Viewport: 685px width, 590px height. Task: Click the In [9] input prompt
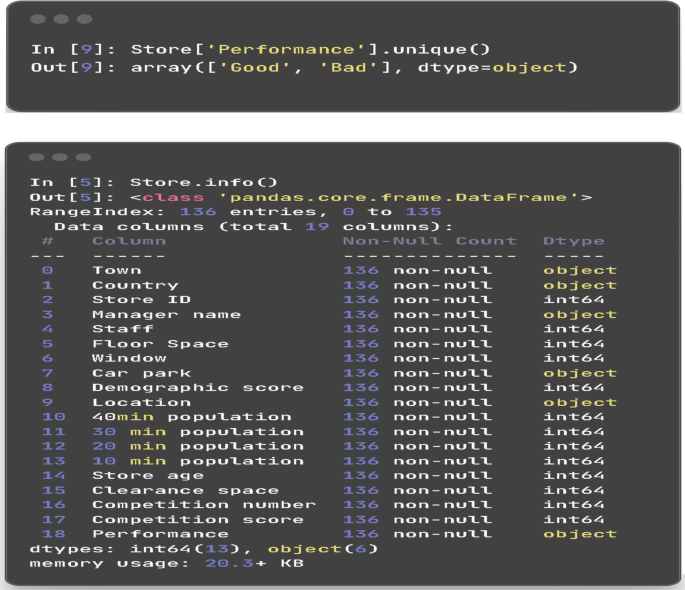coord(61,49)
